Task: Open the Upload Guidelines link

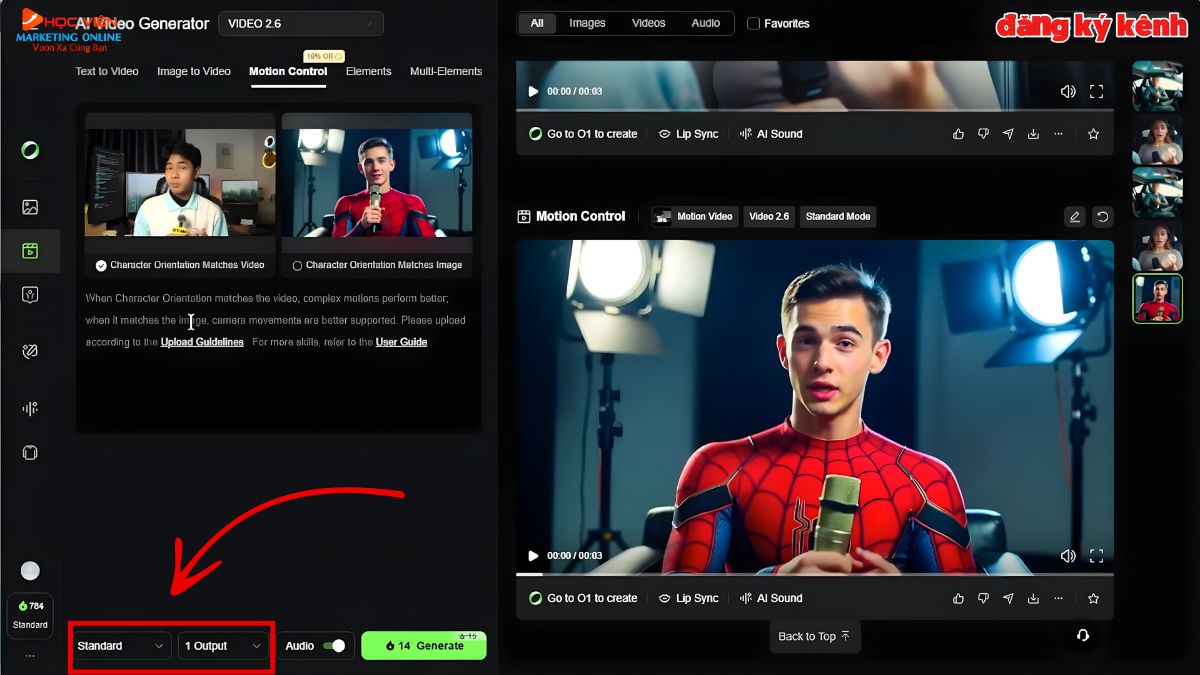Action: [203, 341]
